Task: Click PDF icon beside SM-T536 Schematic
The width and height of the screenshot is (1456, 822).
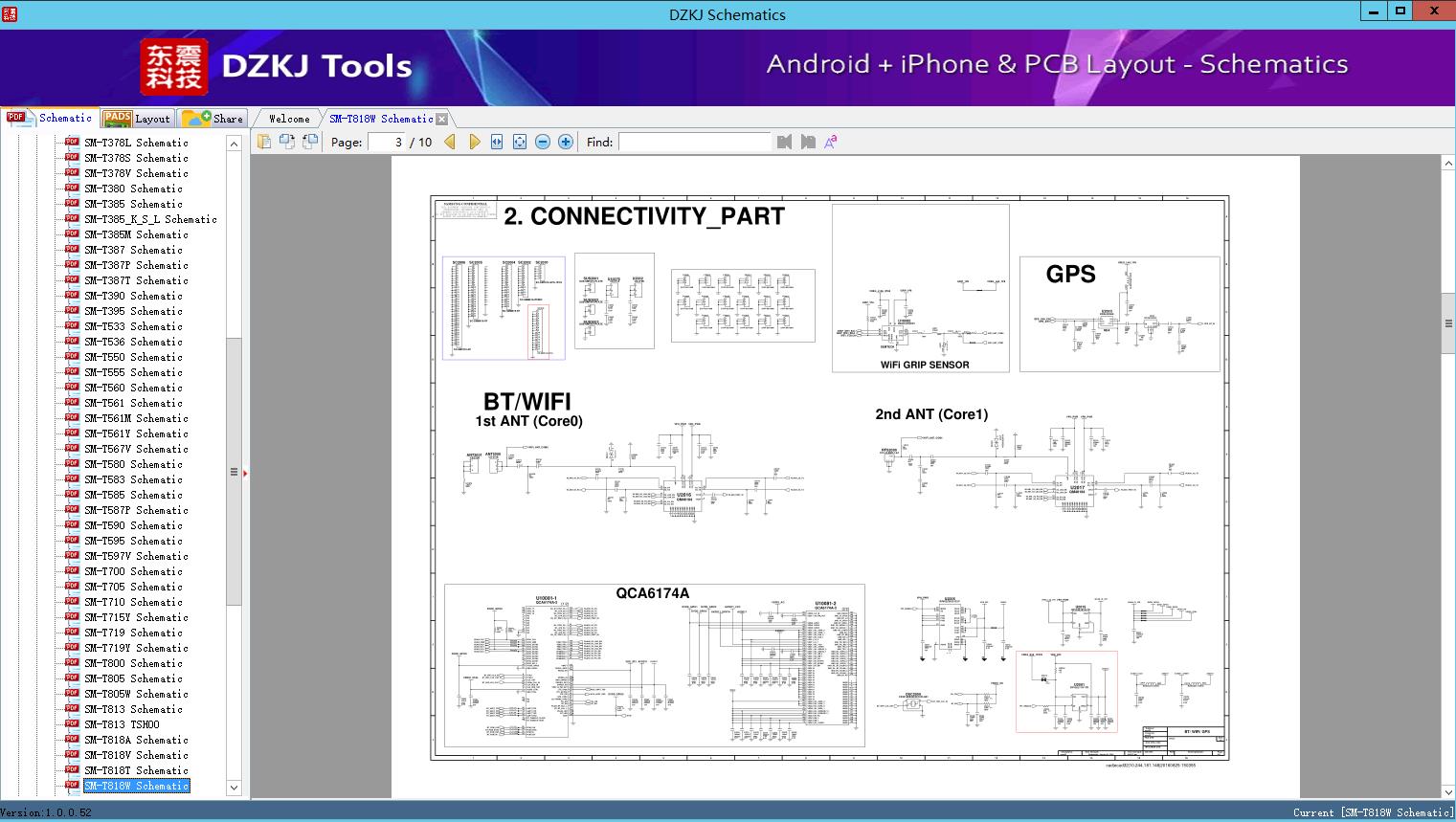Action: pos(72,341)
